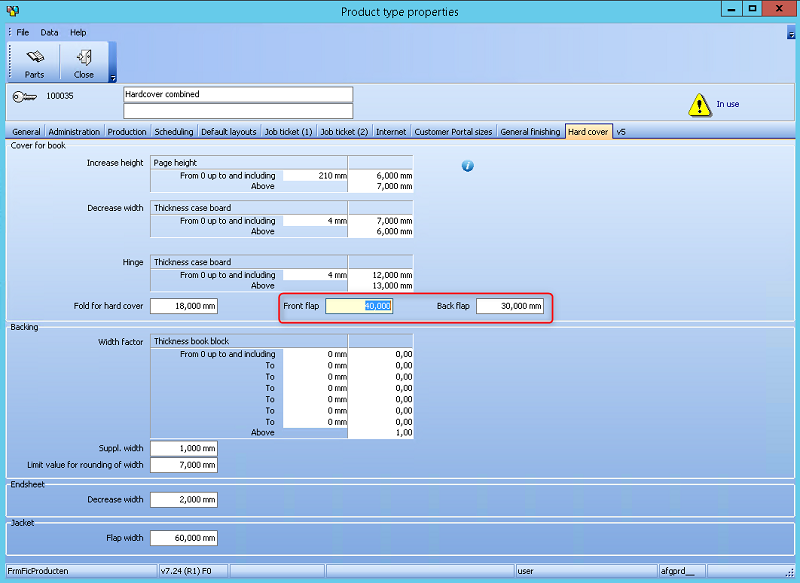The width and height of the screenshot is (800, 583).
Task: Open the Job ticket (1) tab
Action: pos(288,132)
